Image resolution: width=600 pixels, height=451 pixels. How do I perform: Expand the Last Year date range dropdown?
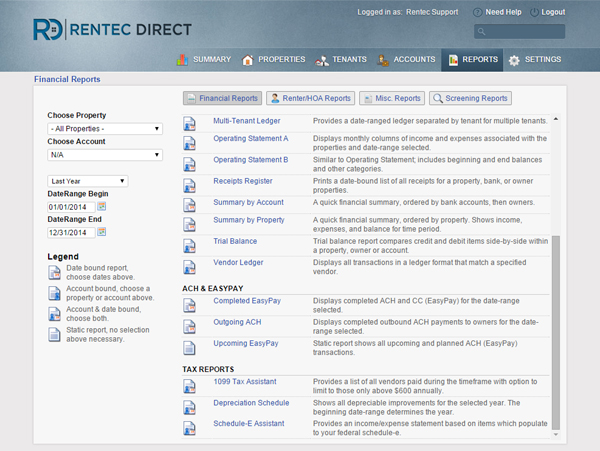88,181
